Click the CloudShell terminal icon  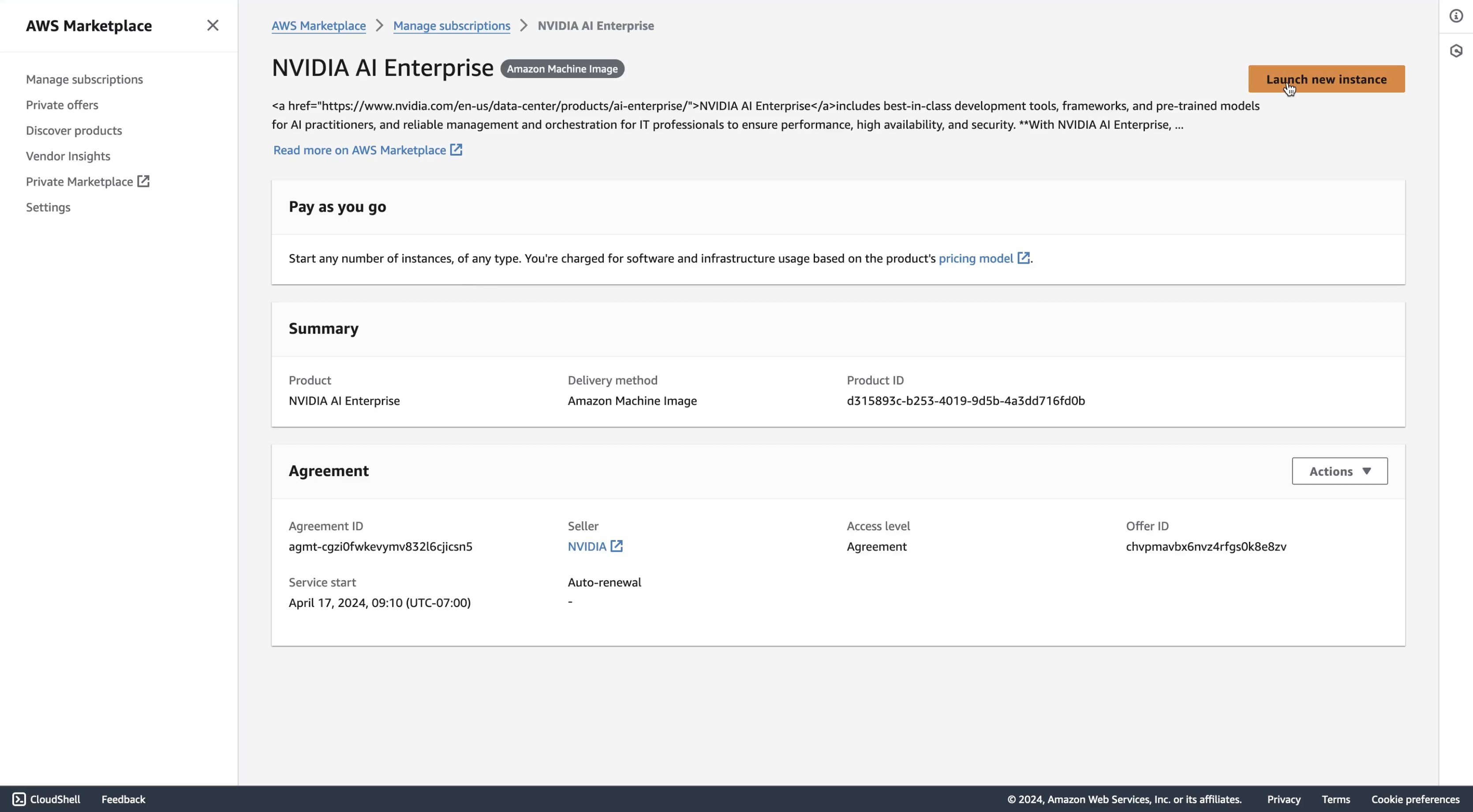point(19,799)
